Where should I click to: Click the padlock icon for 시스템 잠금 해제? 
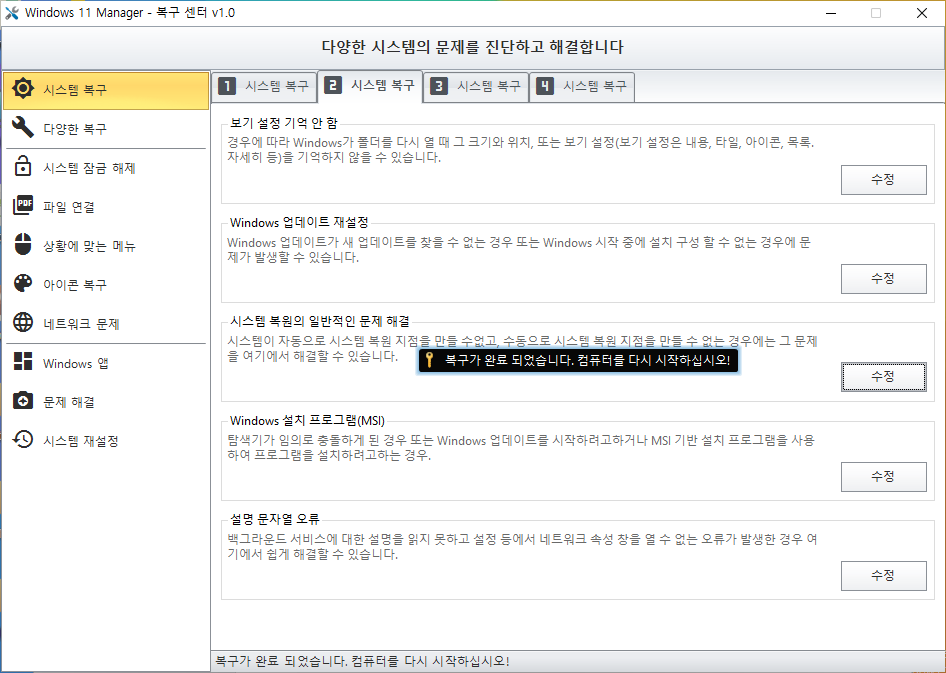23,166
